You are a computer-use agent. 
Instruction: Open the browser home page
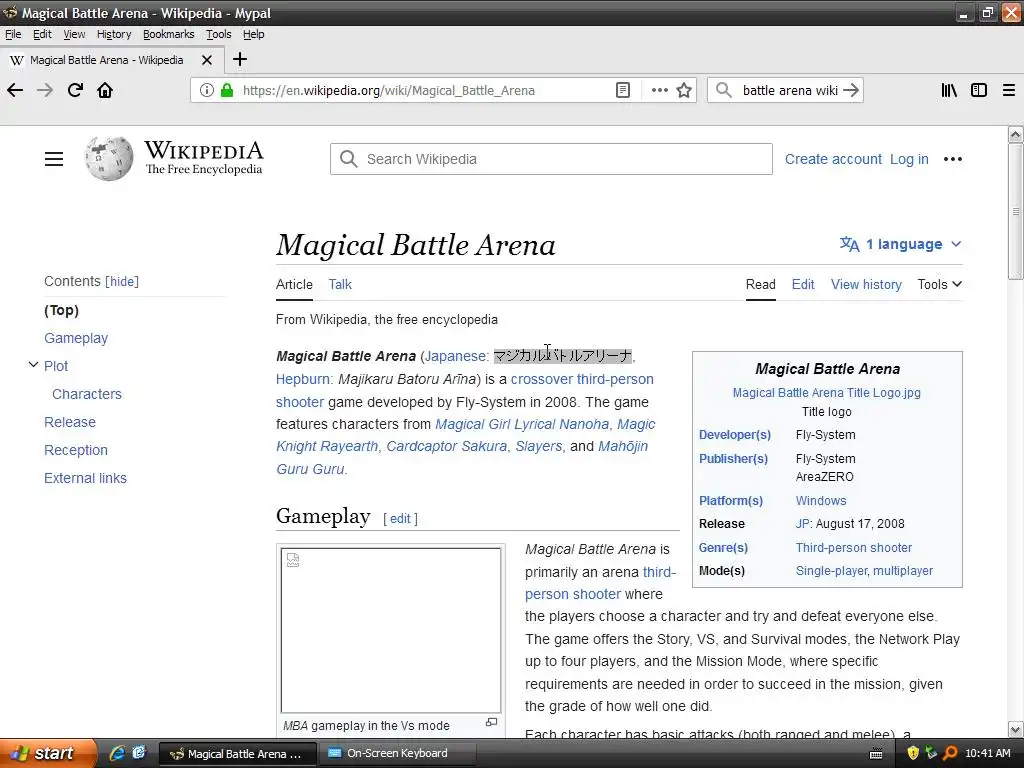pos(105,90)
